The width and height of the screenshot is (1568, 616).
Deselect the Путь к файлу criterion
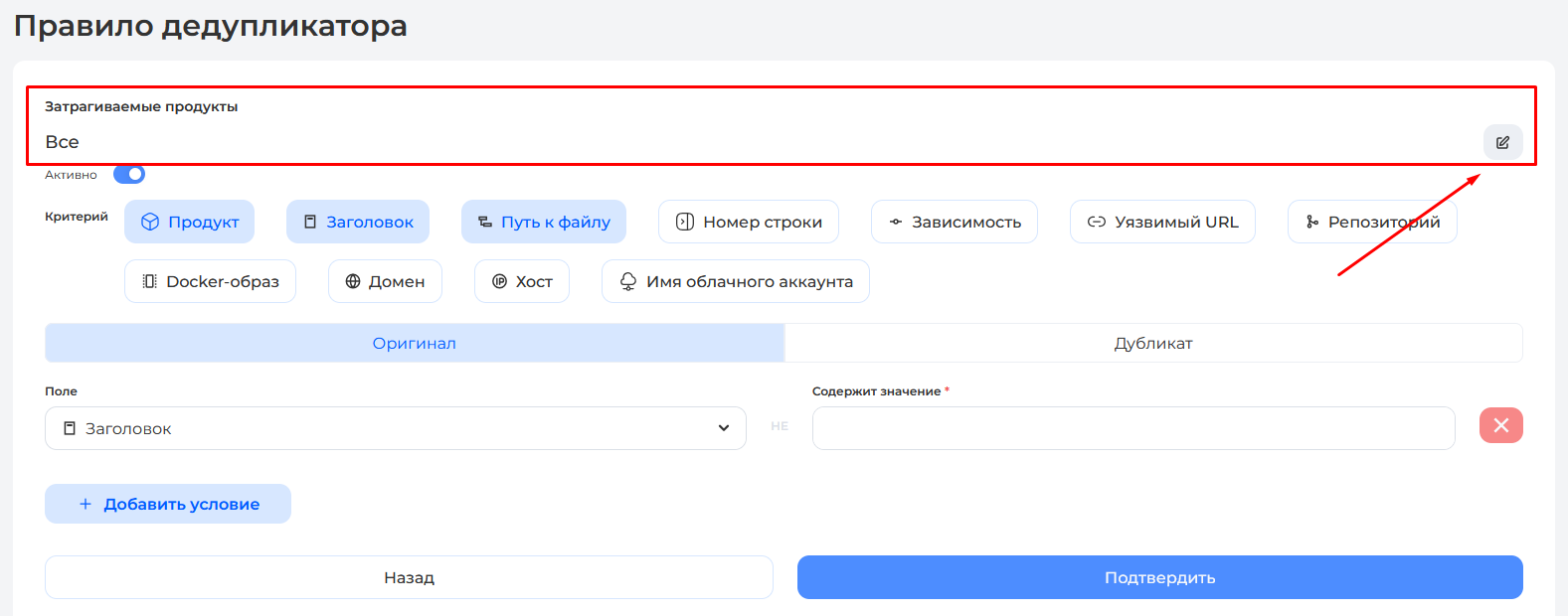543,222
